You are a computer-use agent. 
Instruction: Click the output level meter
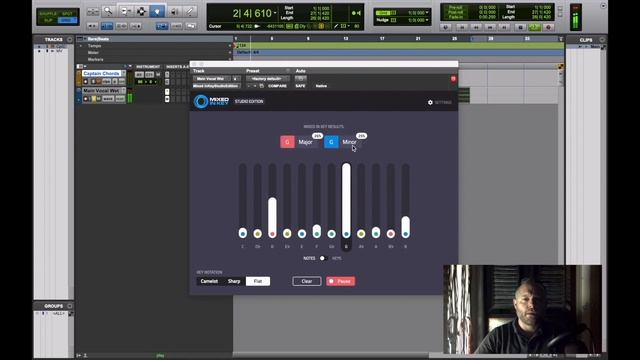[576, 18]
